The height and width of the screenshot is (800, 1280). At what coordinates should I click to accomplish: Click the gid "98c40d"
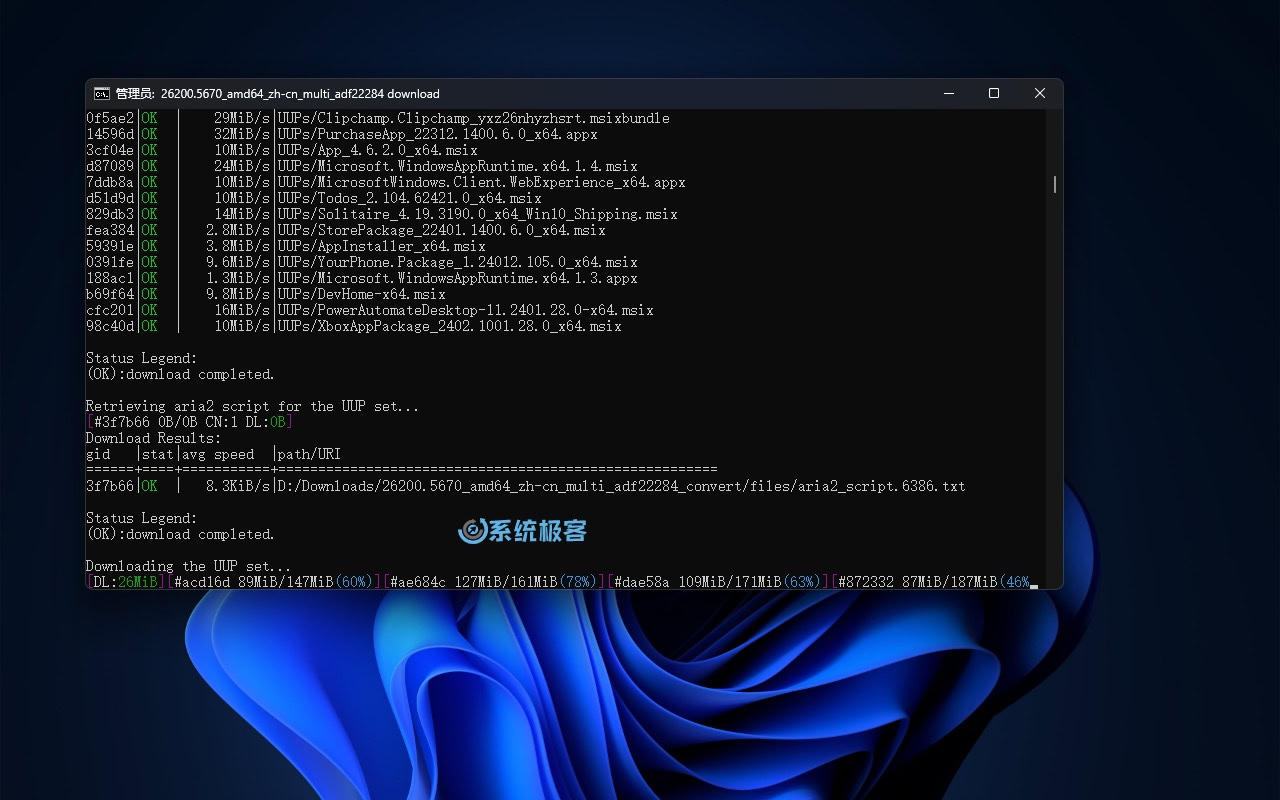click(x=110, y=326)
